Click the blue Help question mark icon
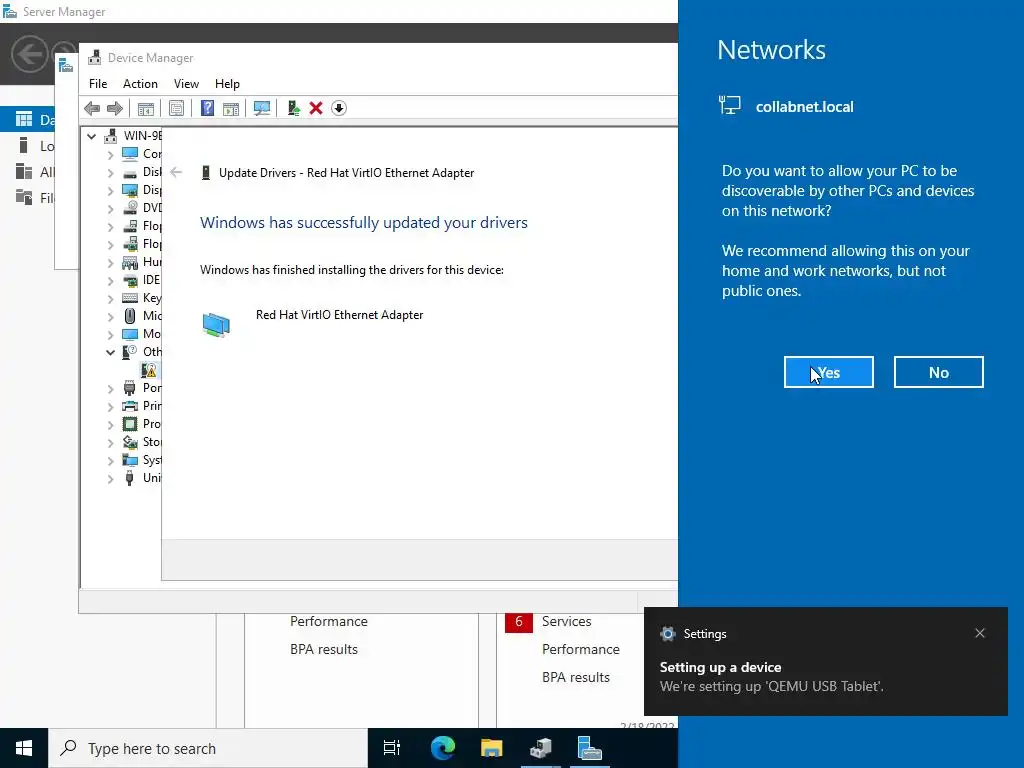The height and width of the screenshot is (768, 1024). pos(207,108)
